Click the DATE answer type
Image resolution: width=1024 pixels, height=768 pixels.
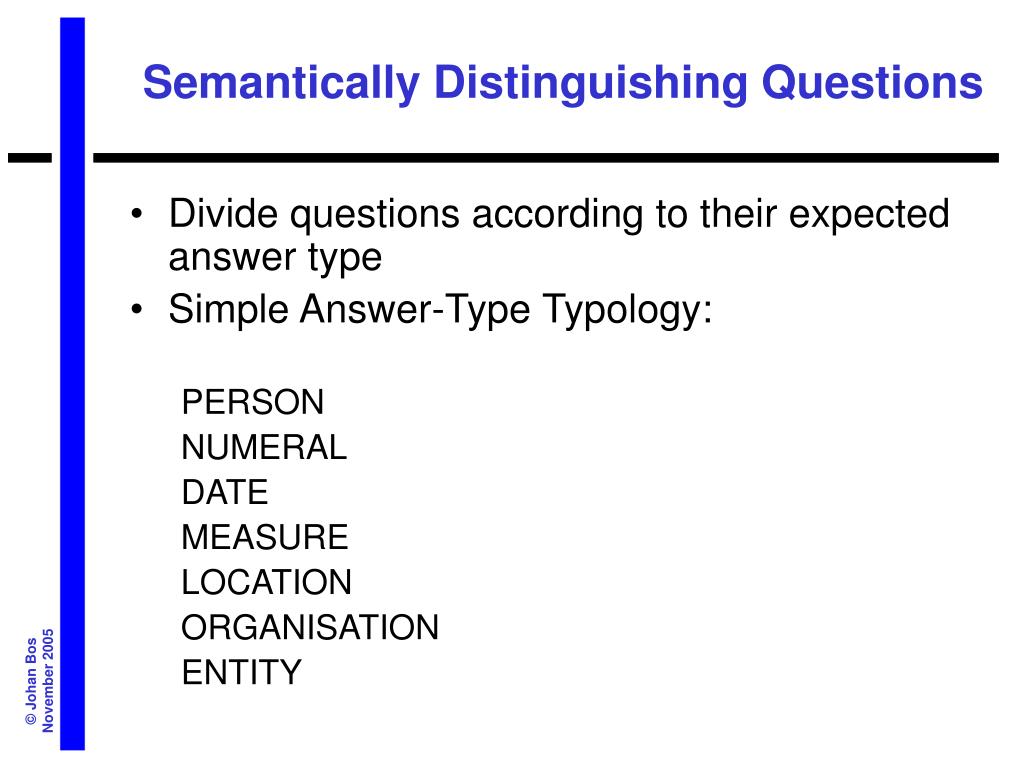[x=225, y=492]
